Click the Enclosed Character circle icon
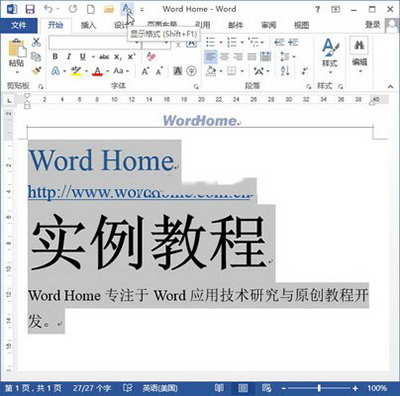Screen dimensions: 400x396 [x=191, y=71]
